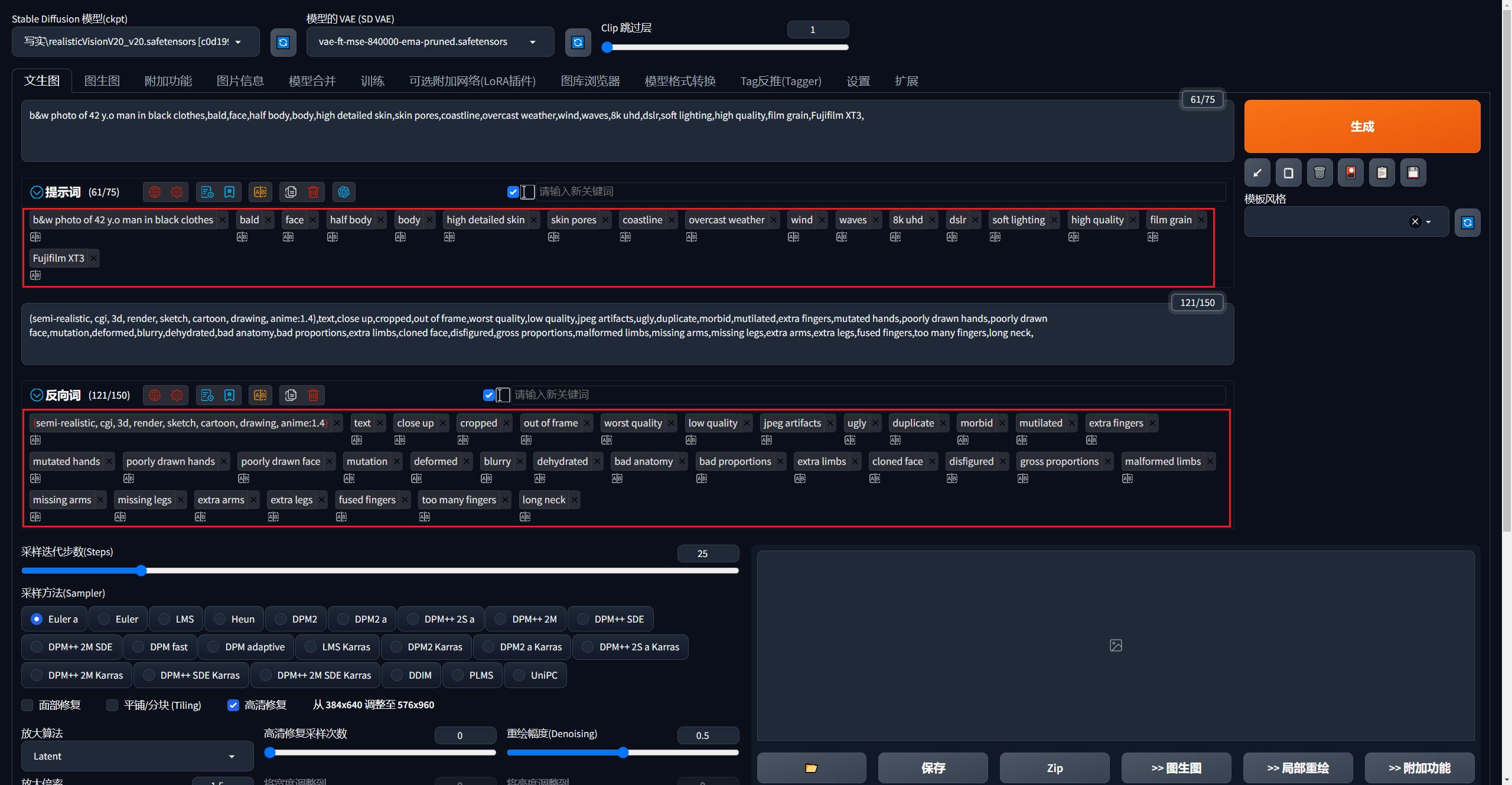1512x785 pixels.
Task: Open the Tag反推(Tagger) tab
Action: click(780, 81)
